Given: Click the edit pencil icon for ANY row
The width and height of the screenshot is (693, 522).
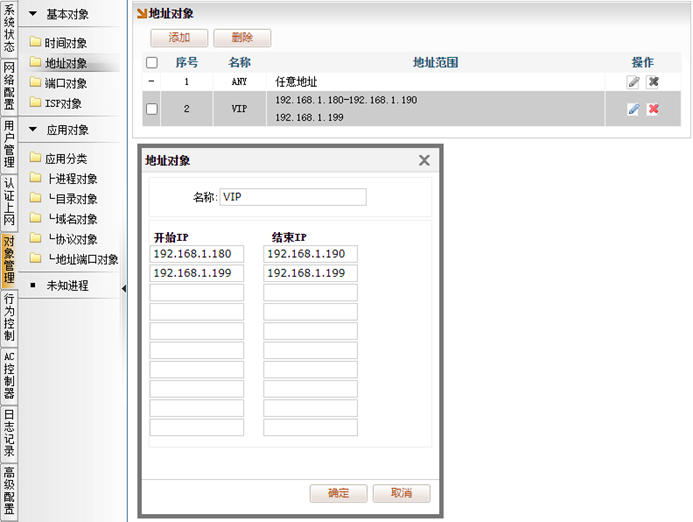Looking at the screenshot, I should click(633, 82).
